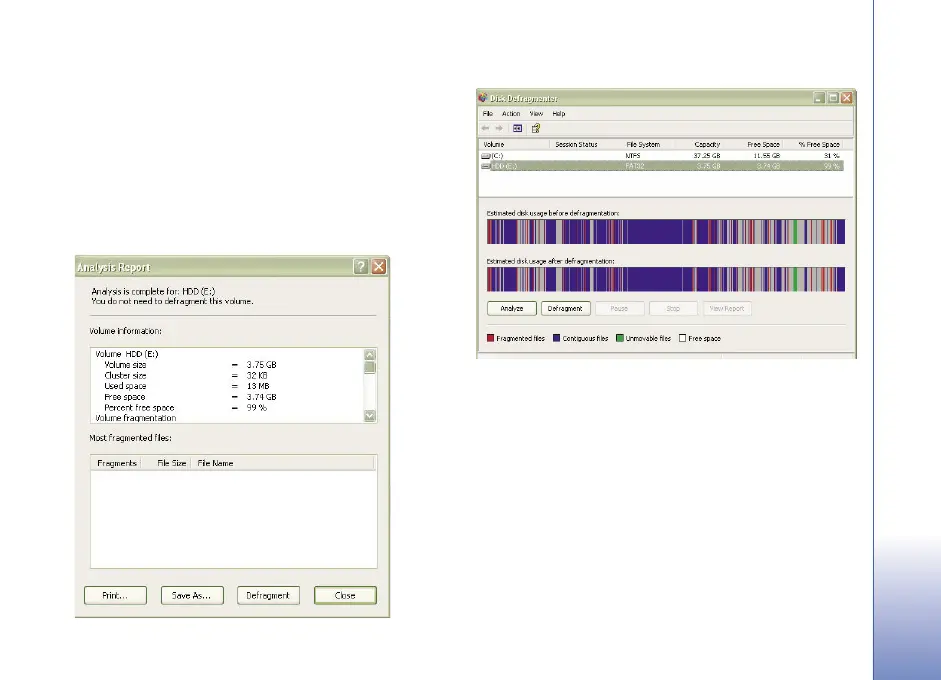941x680 pixels.
Task: Click Defragment button in Disk Defragmenter window
Action: point(565,308)
